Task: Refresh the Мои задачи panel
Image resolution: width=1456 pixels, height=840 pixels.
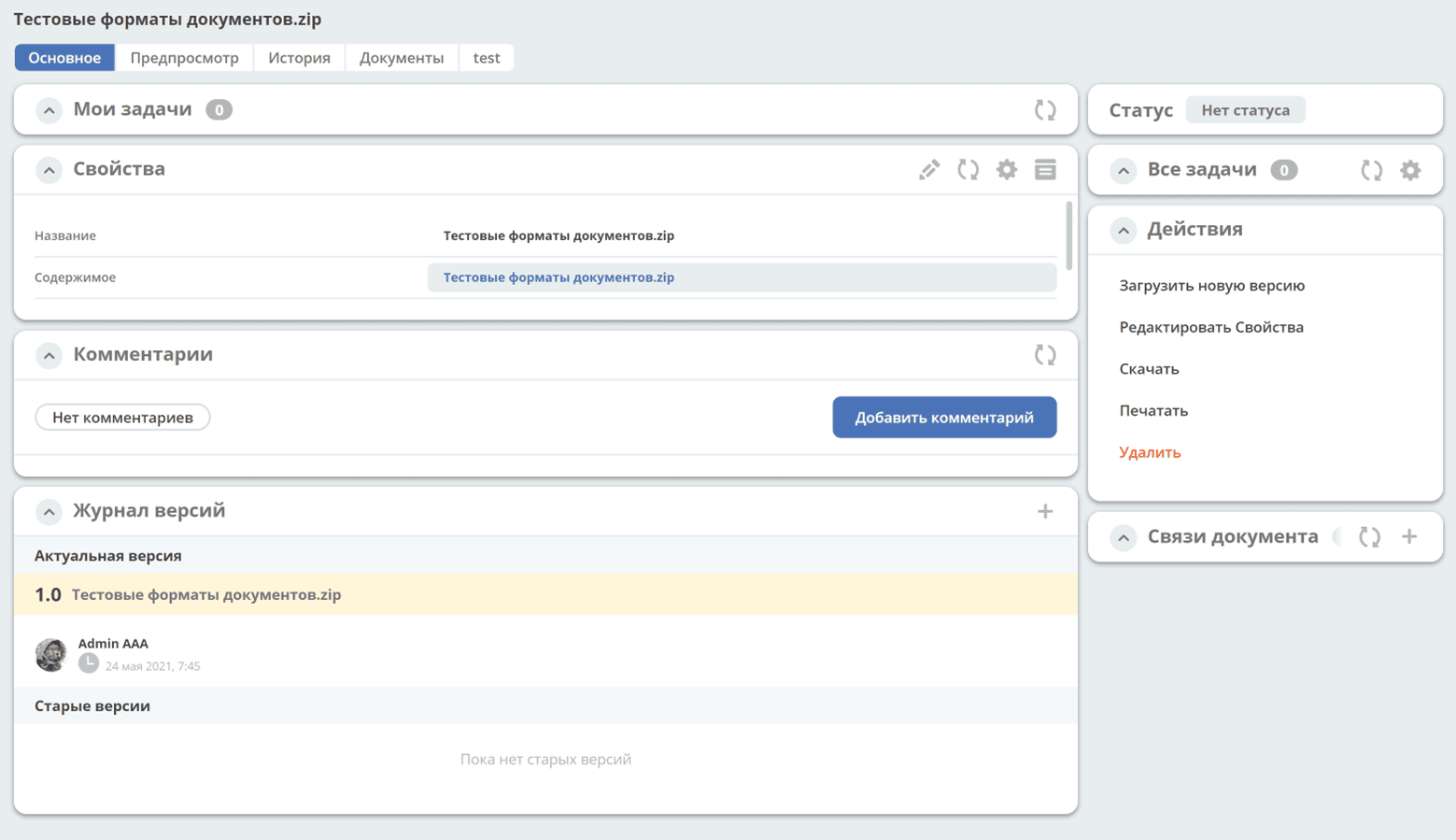Action: click(1045, 110)
